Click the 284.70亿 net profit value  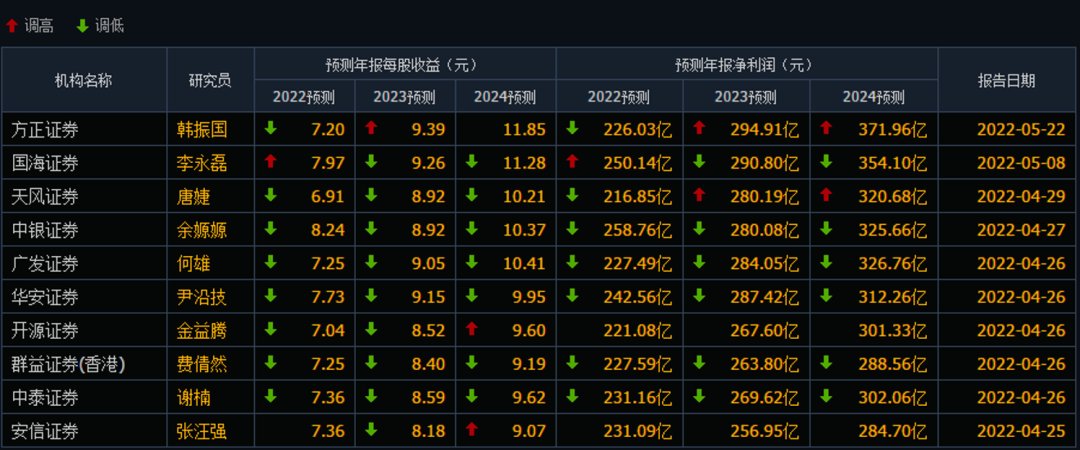tap(893, 431)
